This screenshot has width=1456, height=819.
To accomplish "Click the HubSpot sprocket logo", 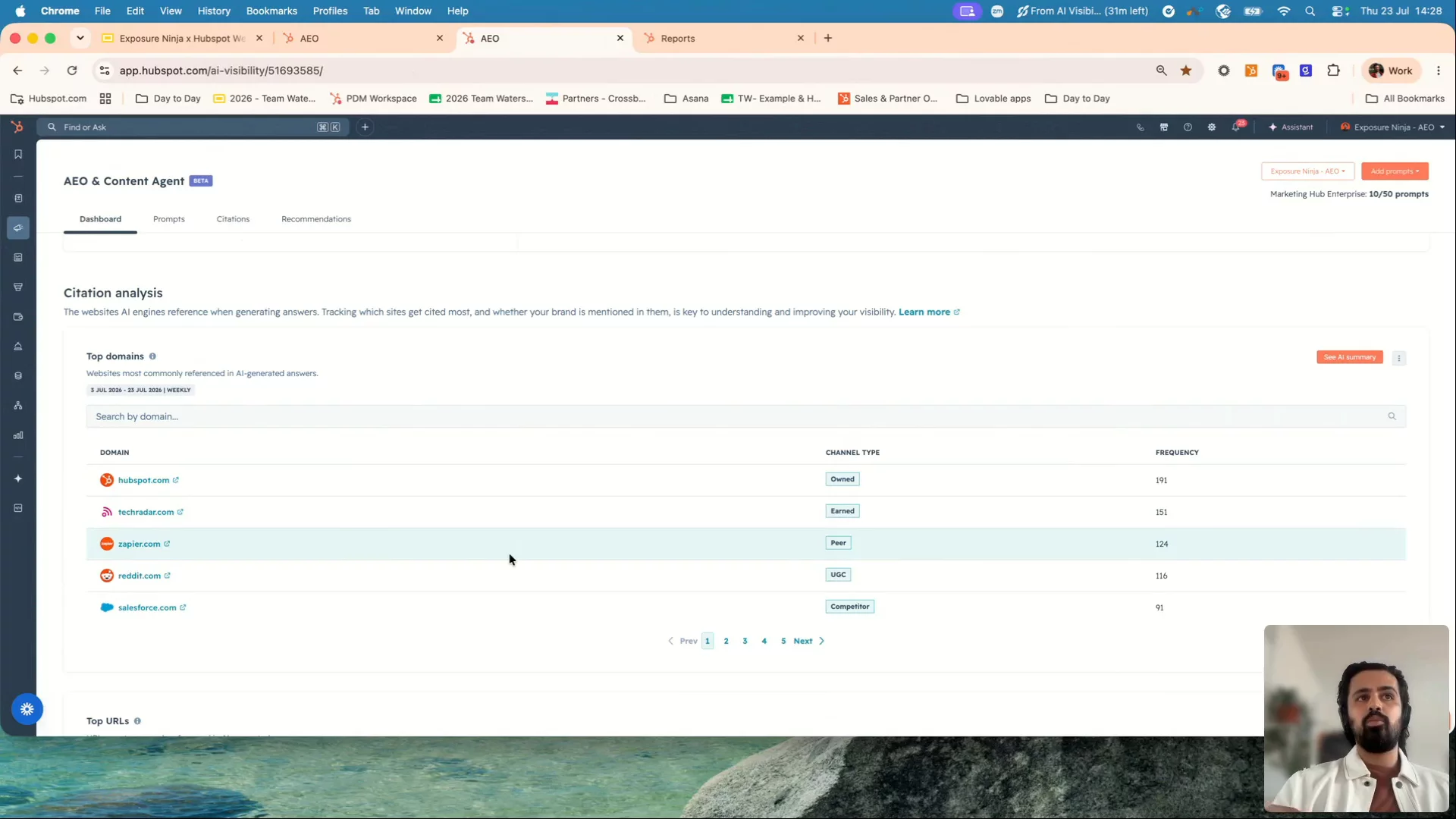I will click(x=17, y=127).
